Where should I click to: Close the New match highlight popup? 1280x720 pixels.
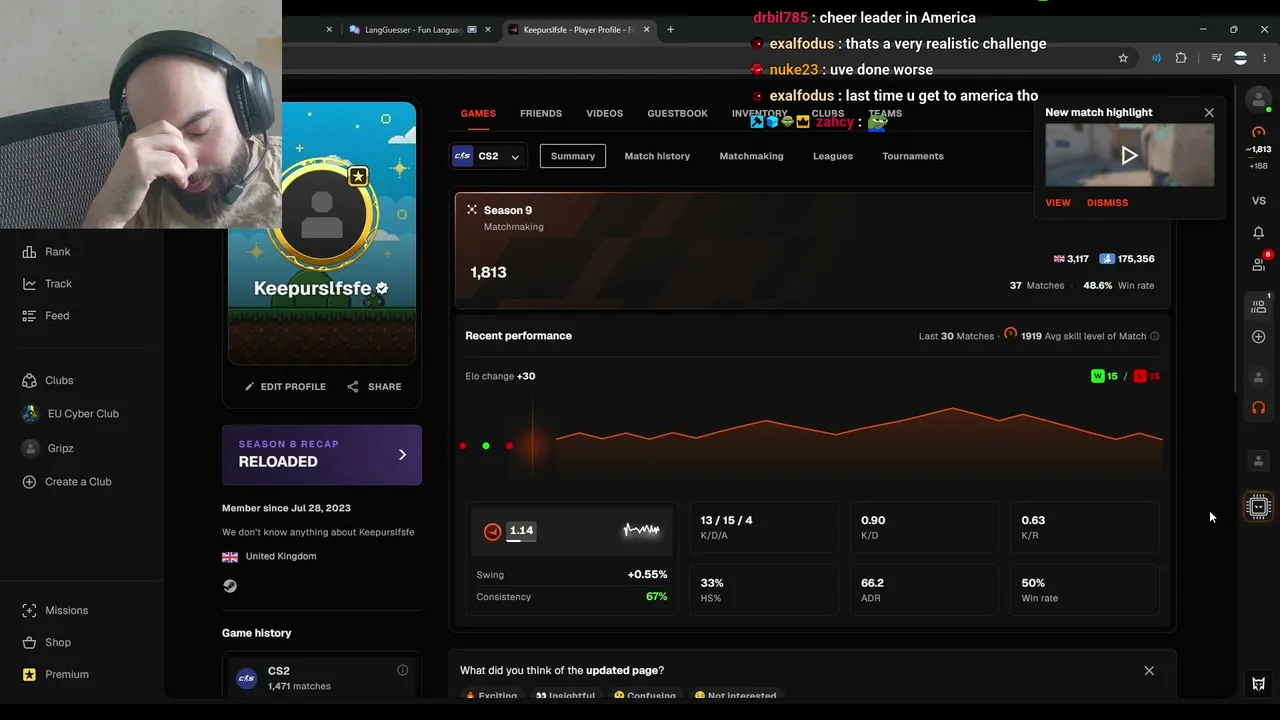1209,113
